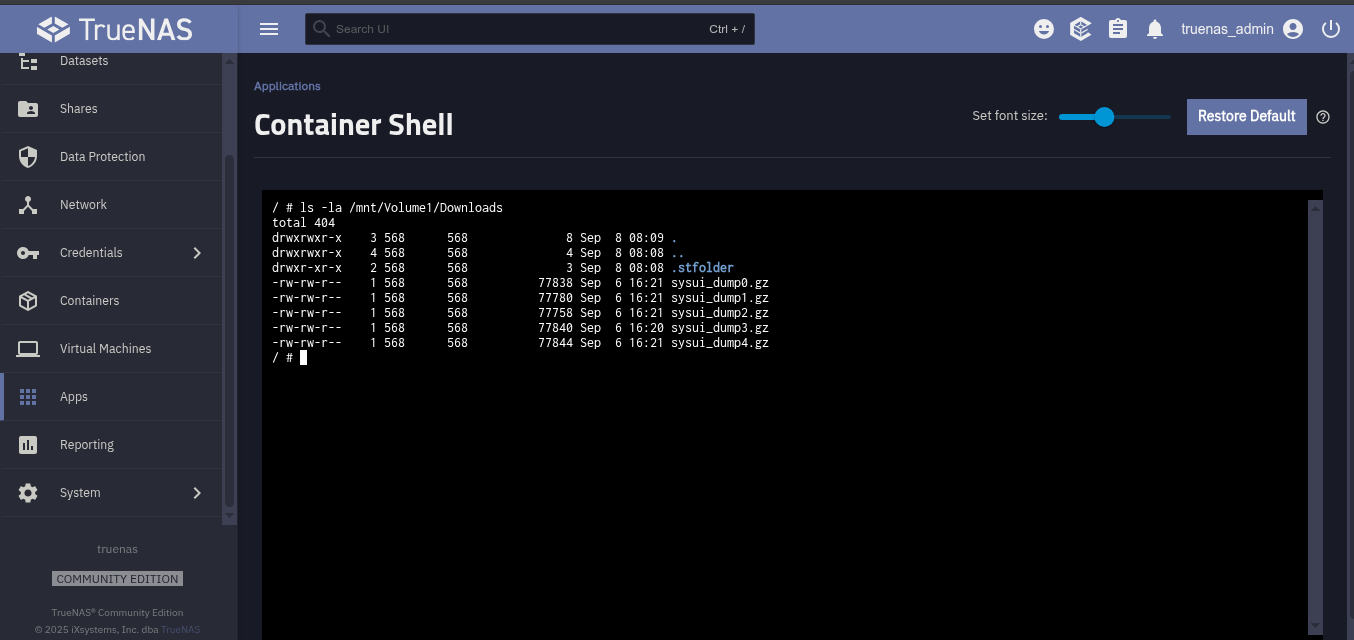This screenshot has height=640, width=1354.
Task: Click the user account avatar icon
Action: 1293,29
